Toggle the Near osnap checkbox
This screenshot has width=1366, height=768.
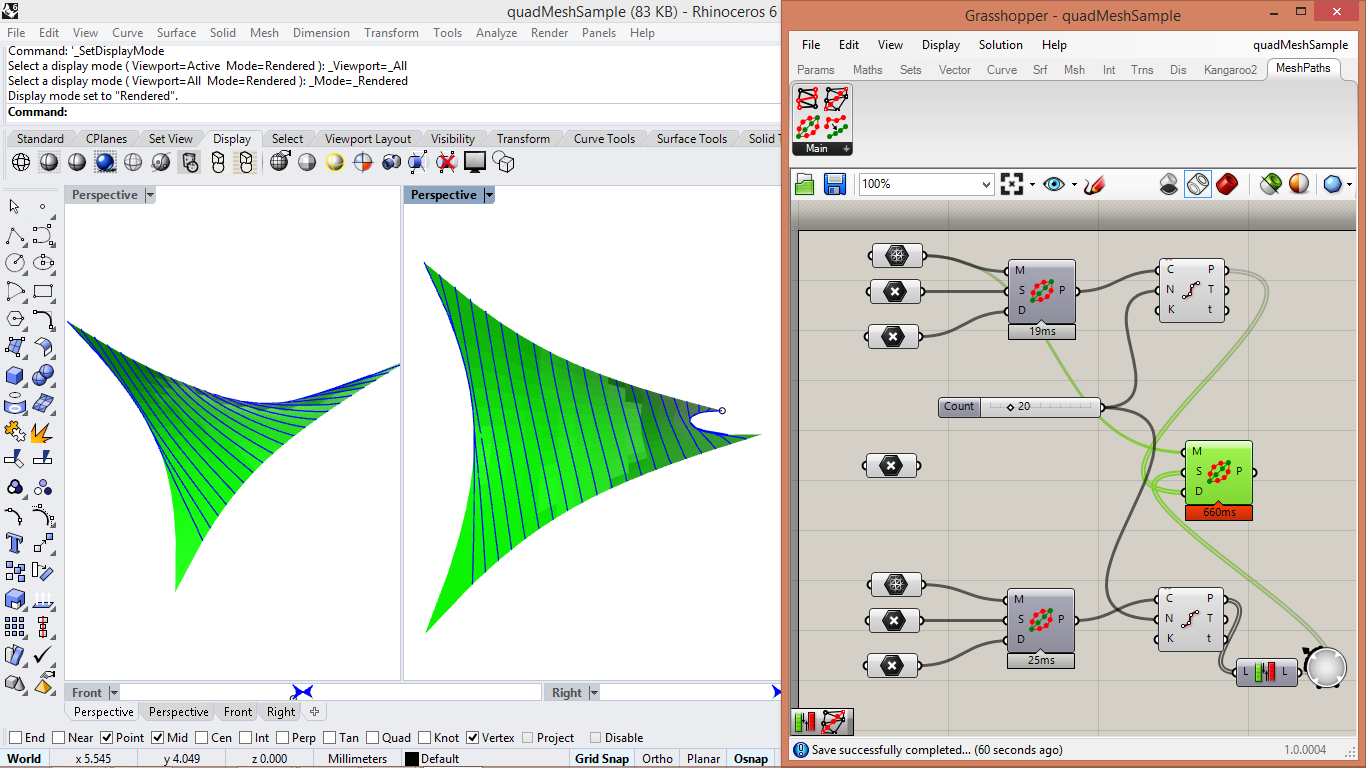tap(59, 738)
